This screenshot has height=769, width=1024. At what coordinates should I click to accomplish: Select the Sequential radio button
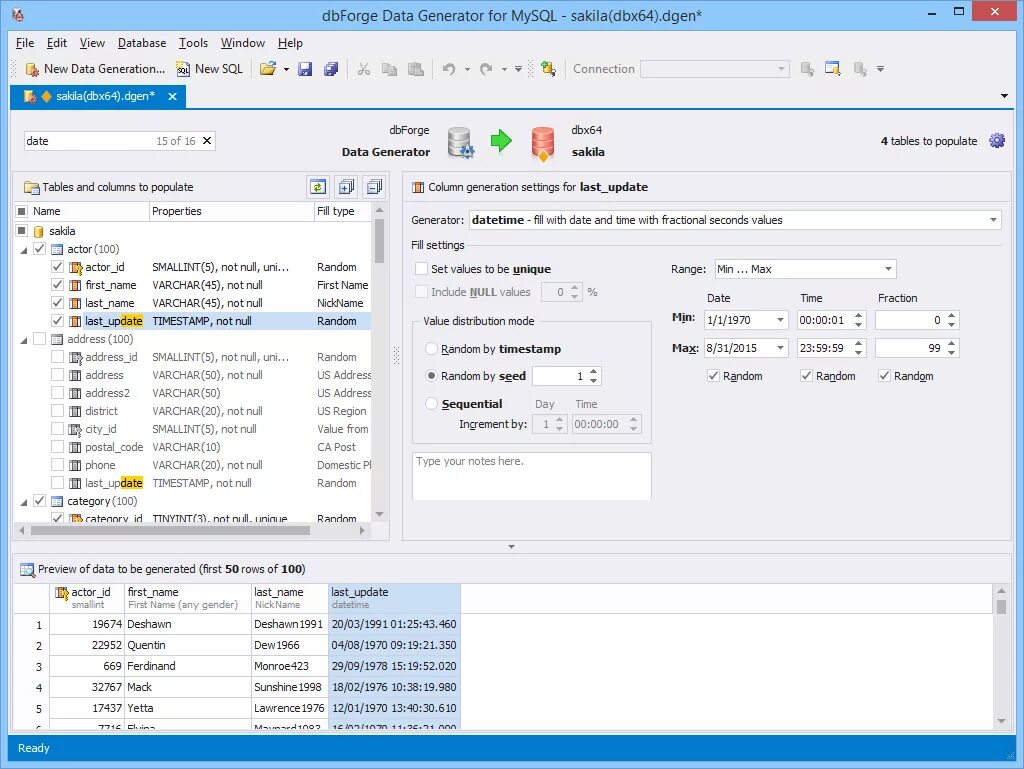(431, 403)
